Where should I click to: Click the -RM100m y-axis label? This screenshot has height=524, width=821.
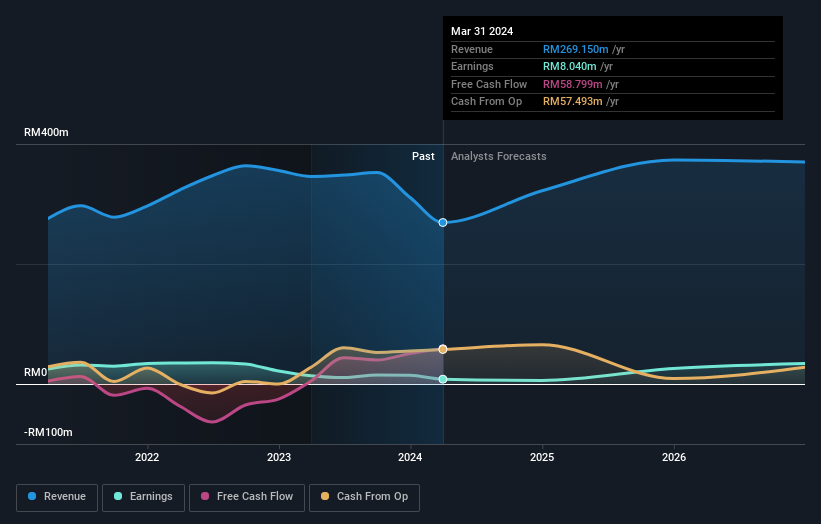coord(48,432)
